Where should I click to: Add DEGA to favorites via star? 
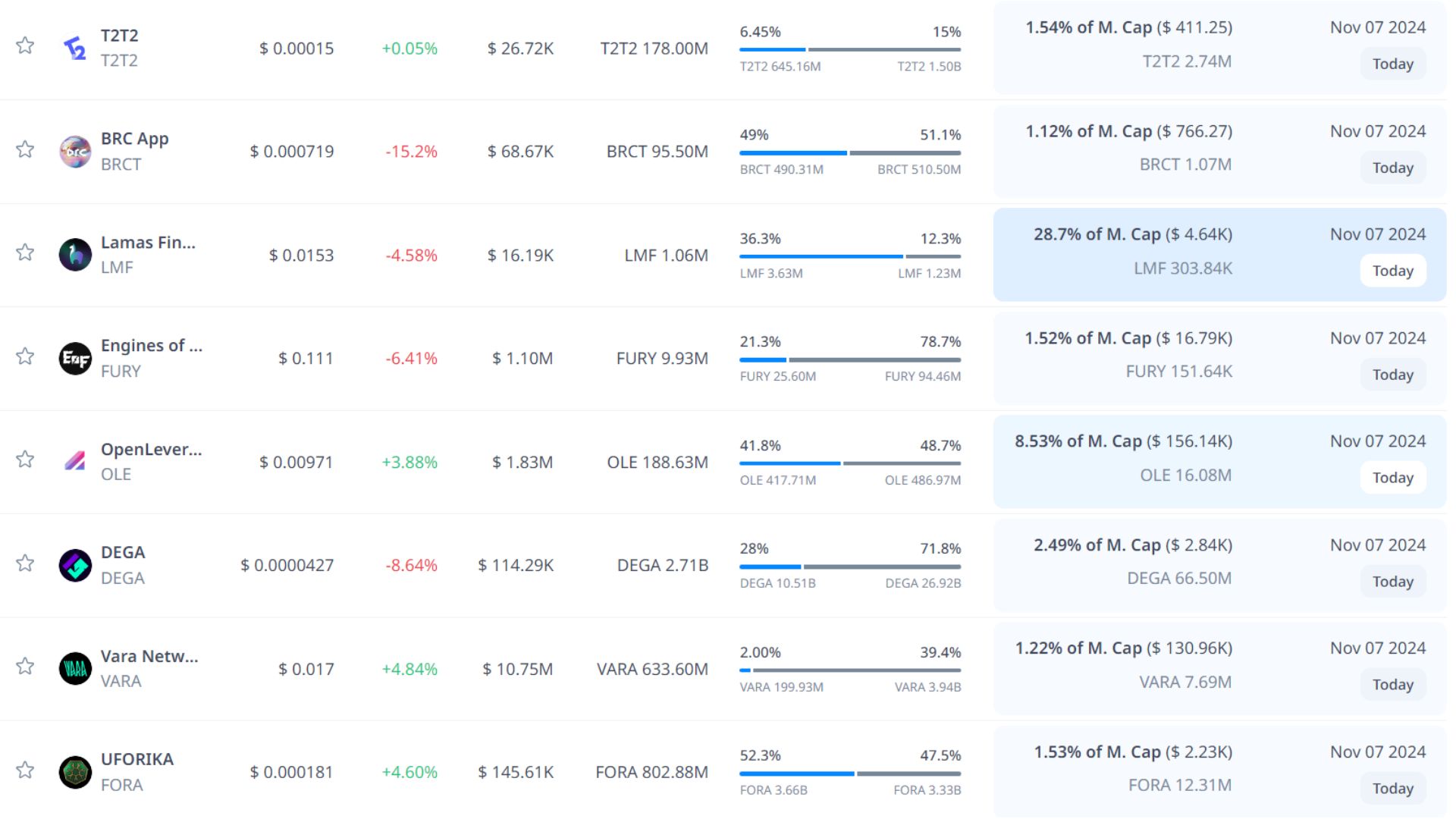tap(25, 563)
